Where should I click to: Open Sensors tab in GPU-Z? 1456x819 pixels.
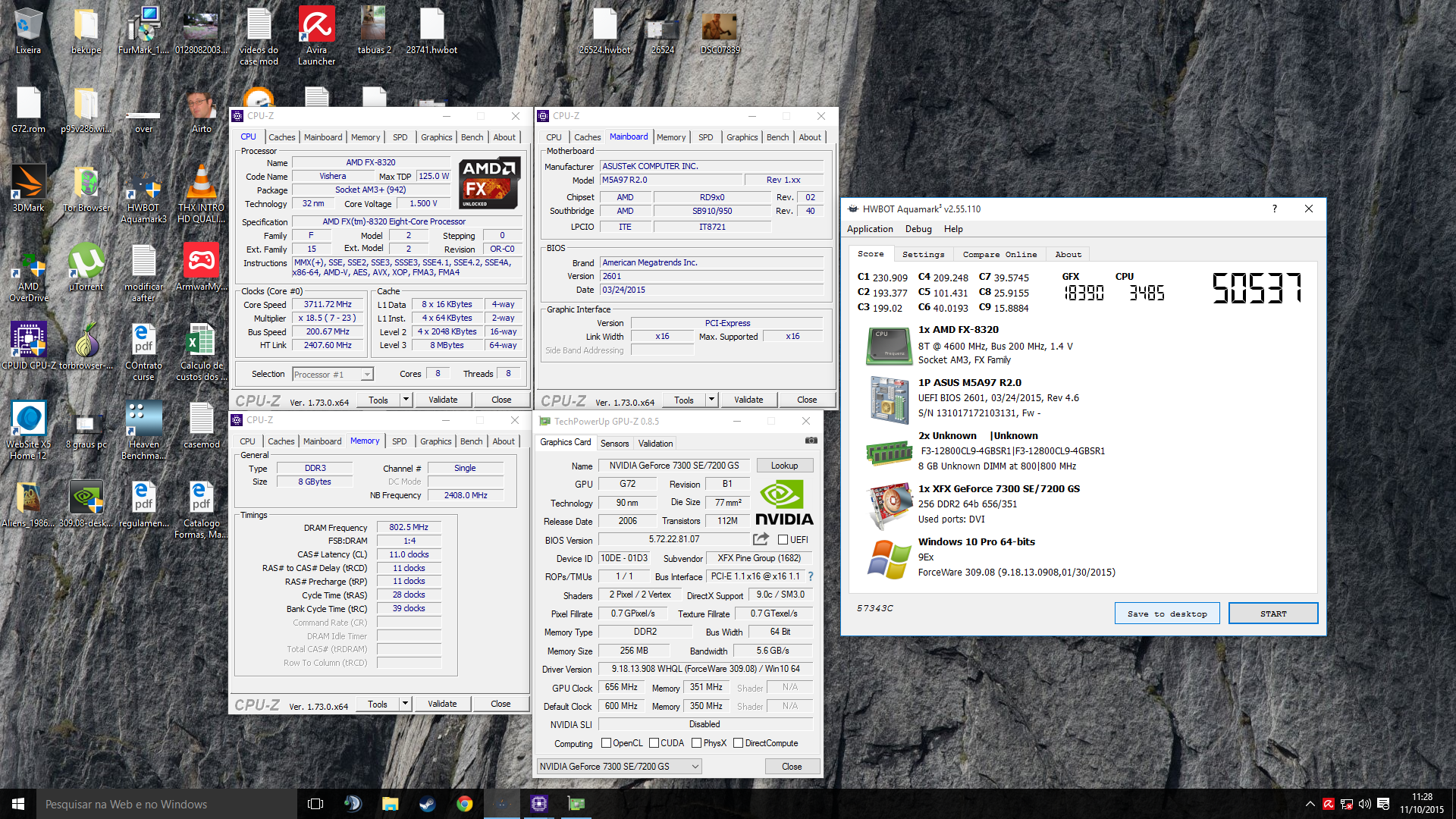(614, 444)
